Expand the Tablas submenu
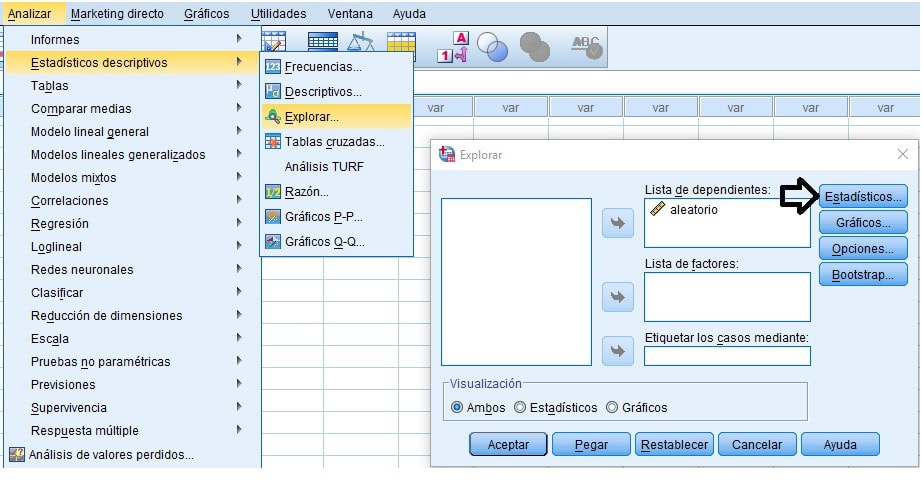This screenshot has height=492, width=922. [x=239, y=85]
